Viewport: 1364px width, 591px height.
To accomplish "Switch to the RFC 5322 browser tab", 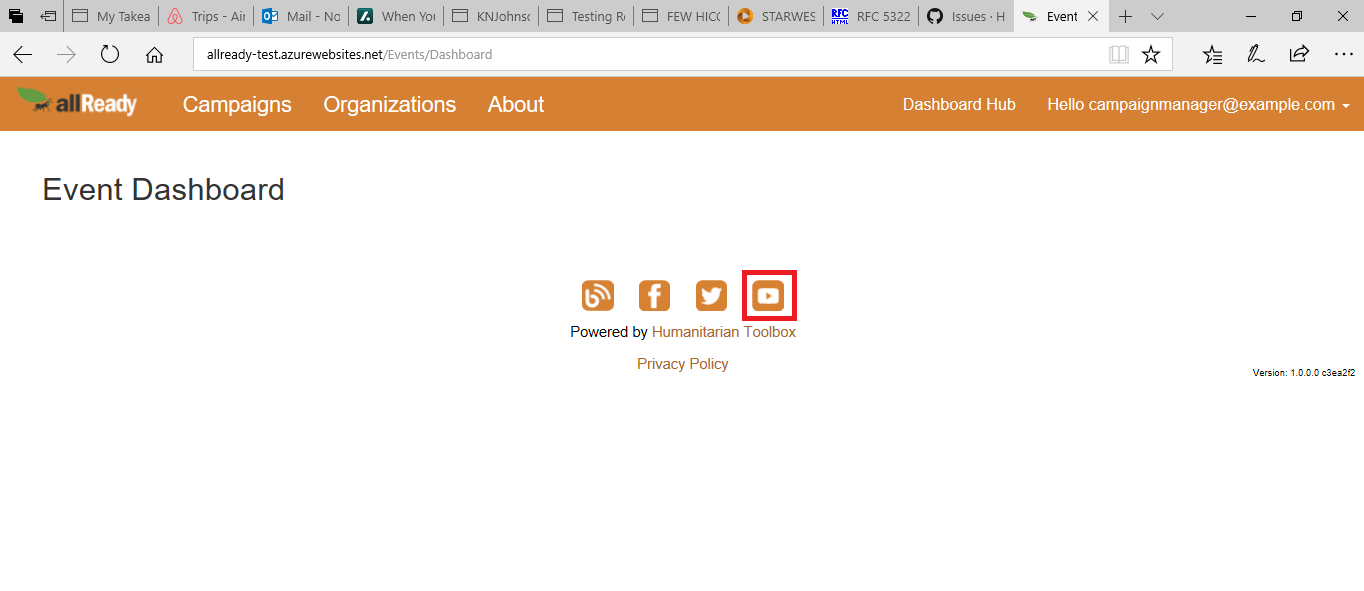I will [871, 16].
